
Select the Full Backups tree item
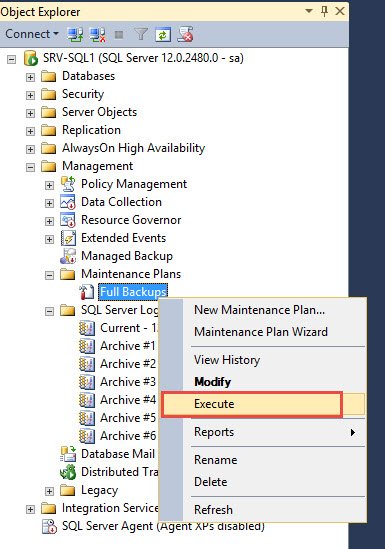tap(133, 292)
